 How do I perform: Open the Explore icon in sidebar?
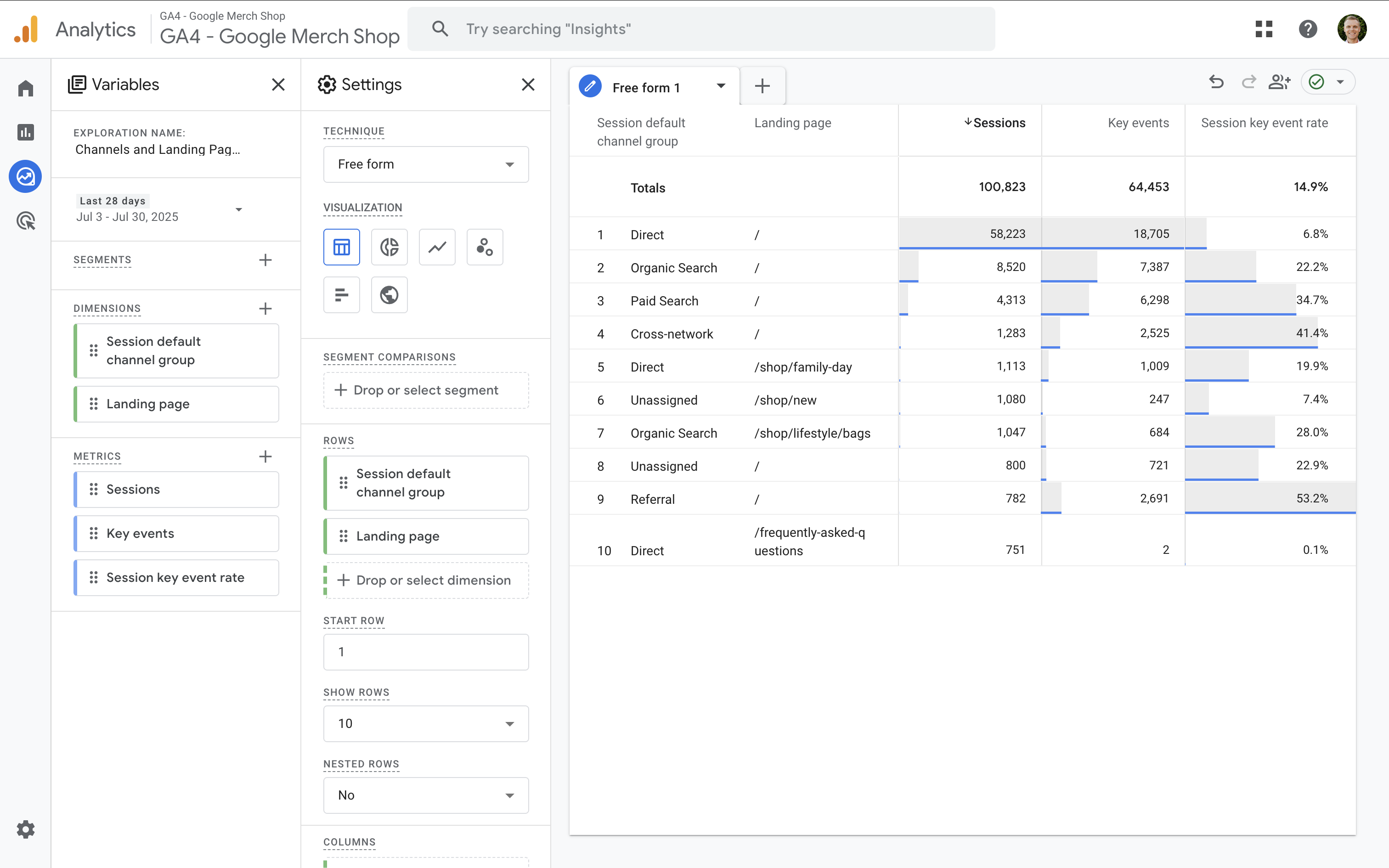pyautogui.click(x=26, y=176)
